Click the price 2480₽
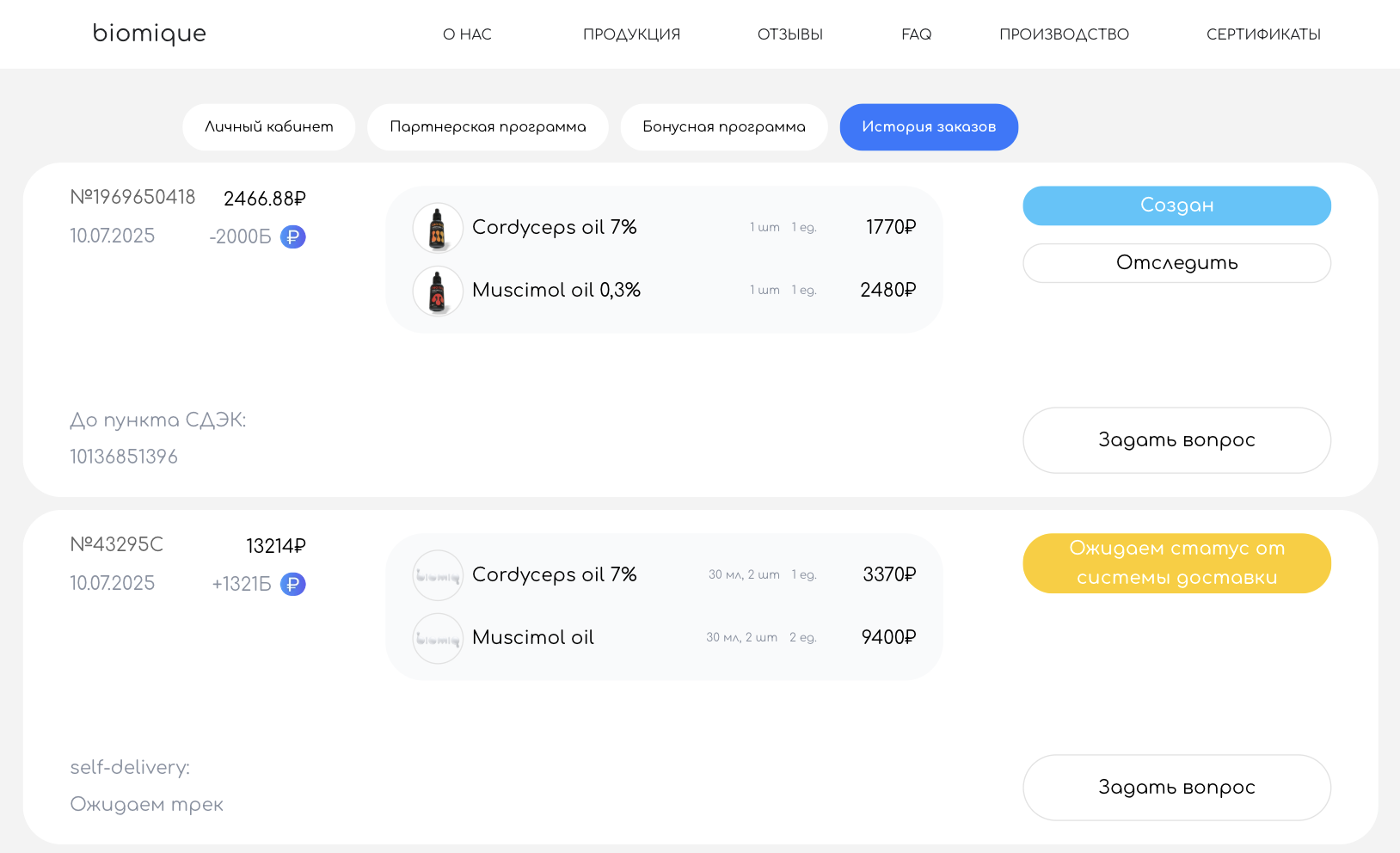Viewport: 1400px width, 853px height. tap(888, 290)
